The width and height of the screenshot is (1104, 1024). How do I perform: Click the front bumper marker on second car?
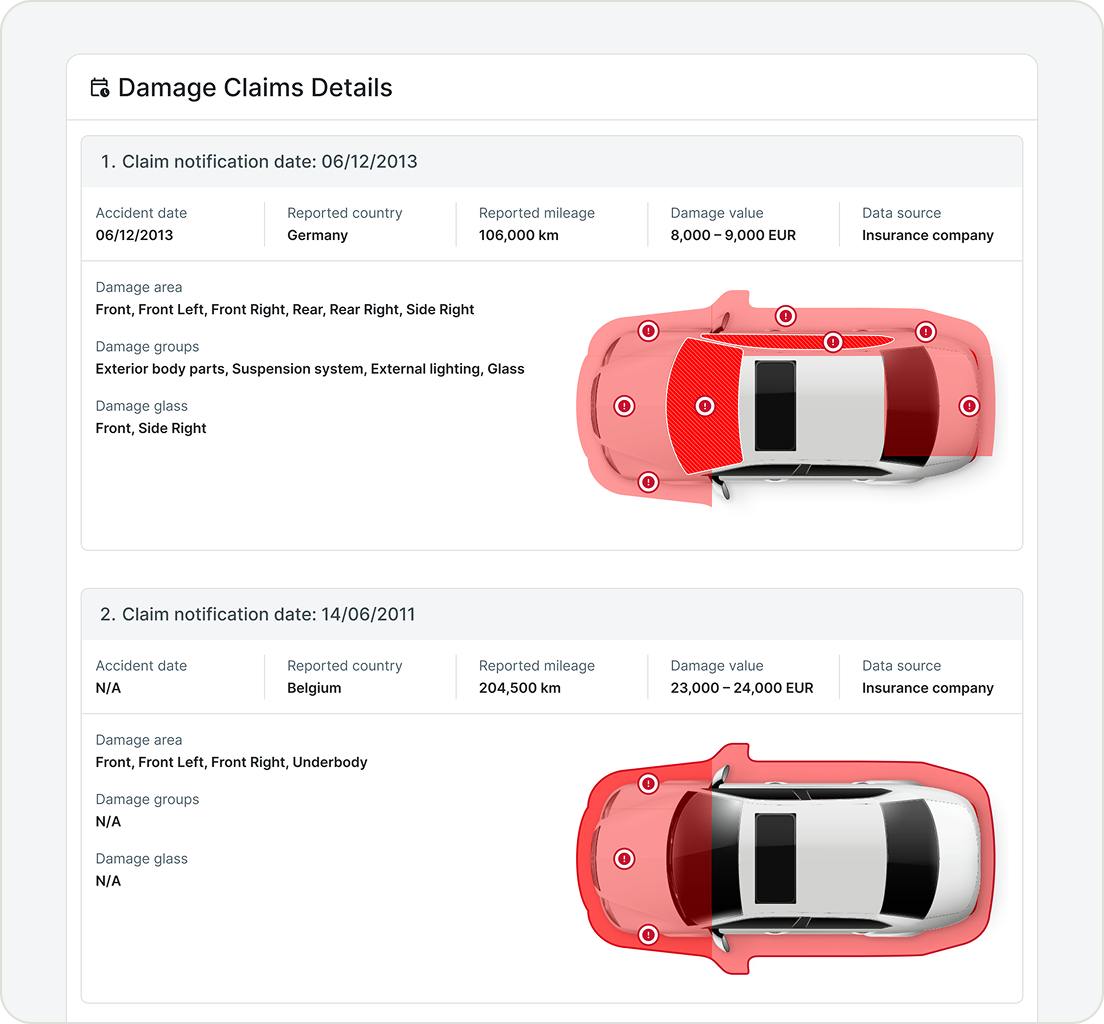(x=624, y=859)
